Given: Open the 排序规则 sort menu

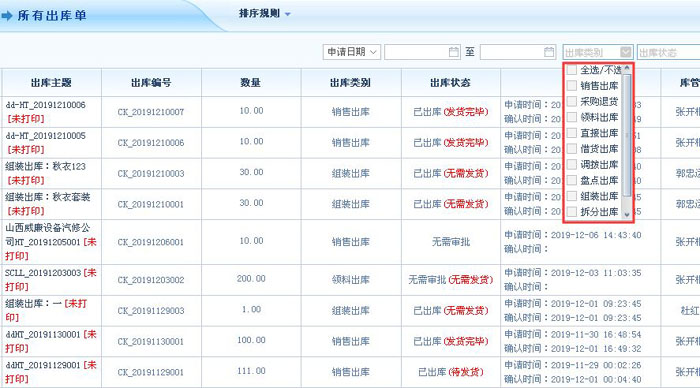Looking at the screenshot, I should pyautogui.click(x=264, y=13).
